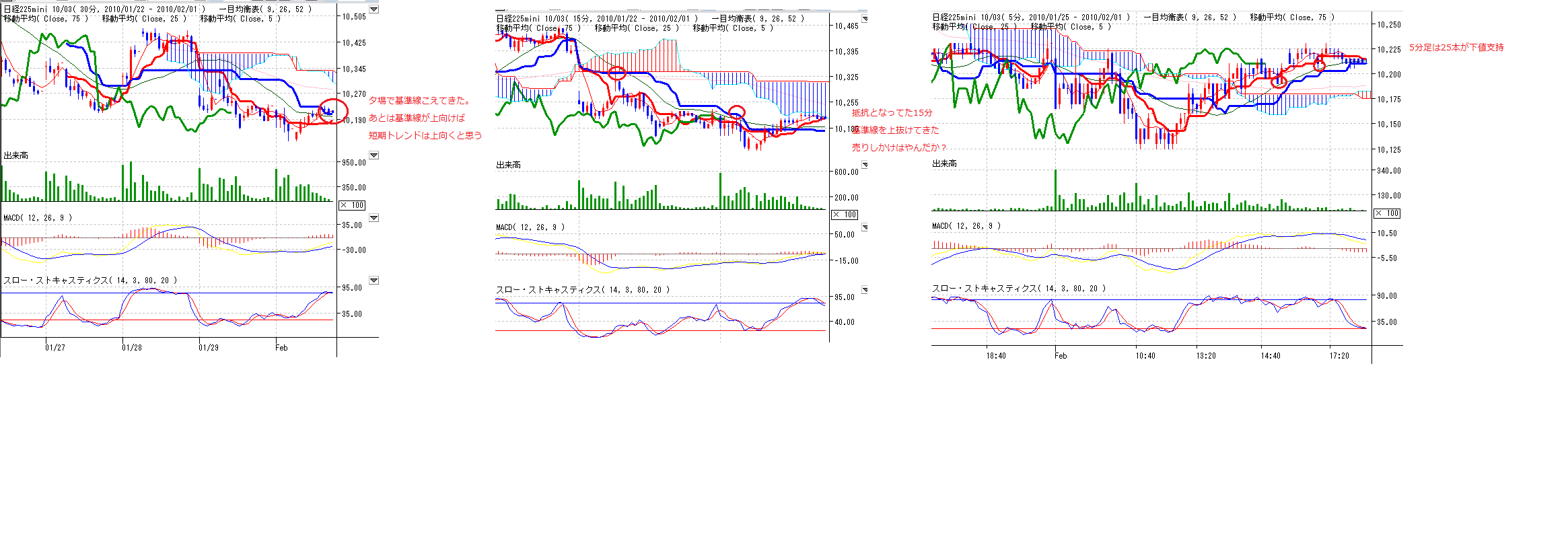Select the 01/28 date marker on 30分 chart
Viewport: 1568px width, 553px height.
132,348
